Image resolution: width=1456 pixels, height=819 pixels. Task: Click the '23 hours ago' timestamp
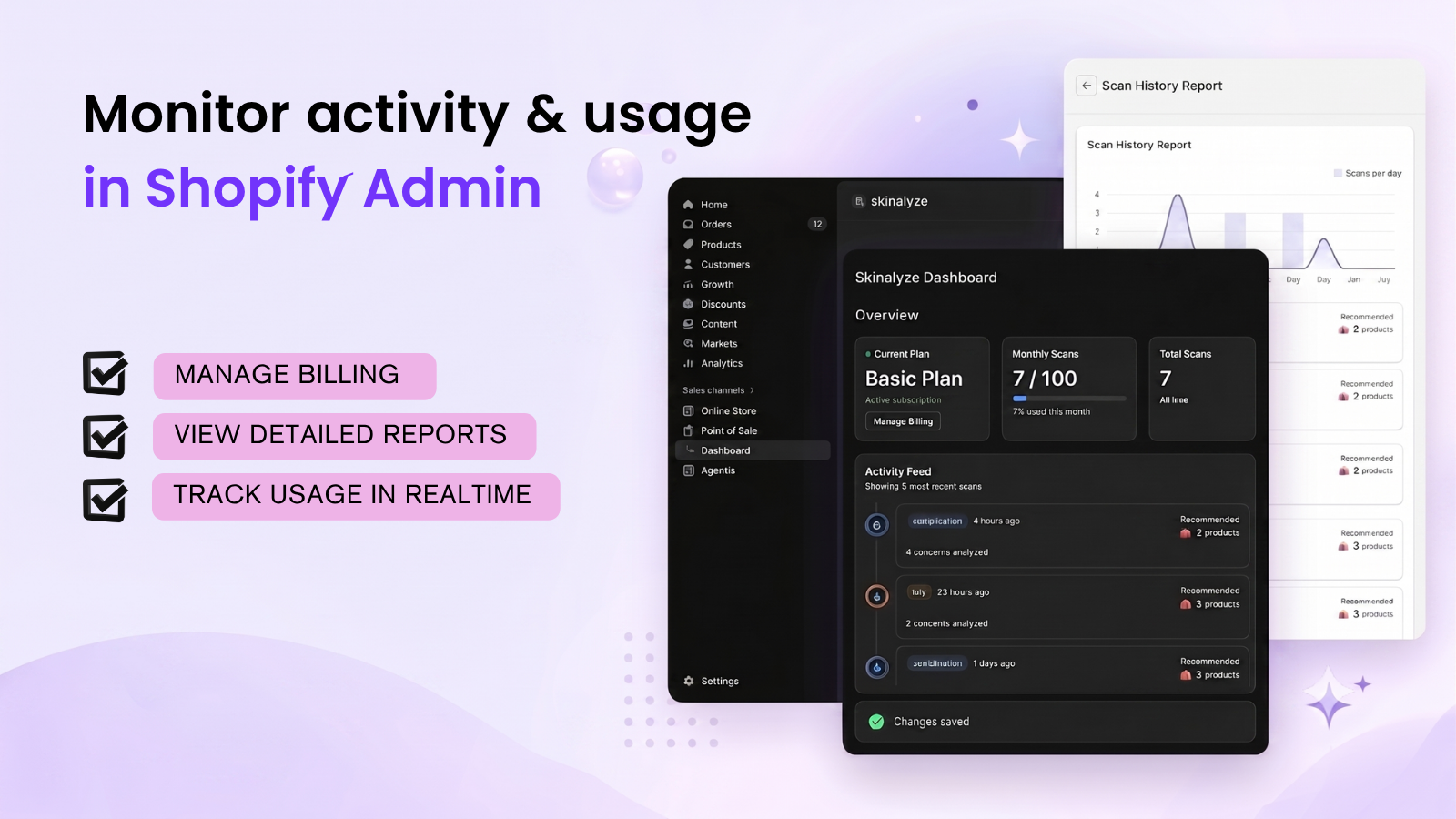[x=963, y=592]
